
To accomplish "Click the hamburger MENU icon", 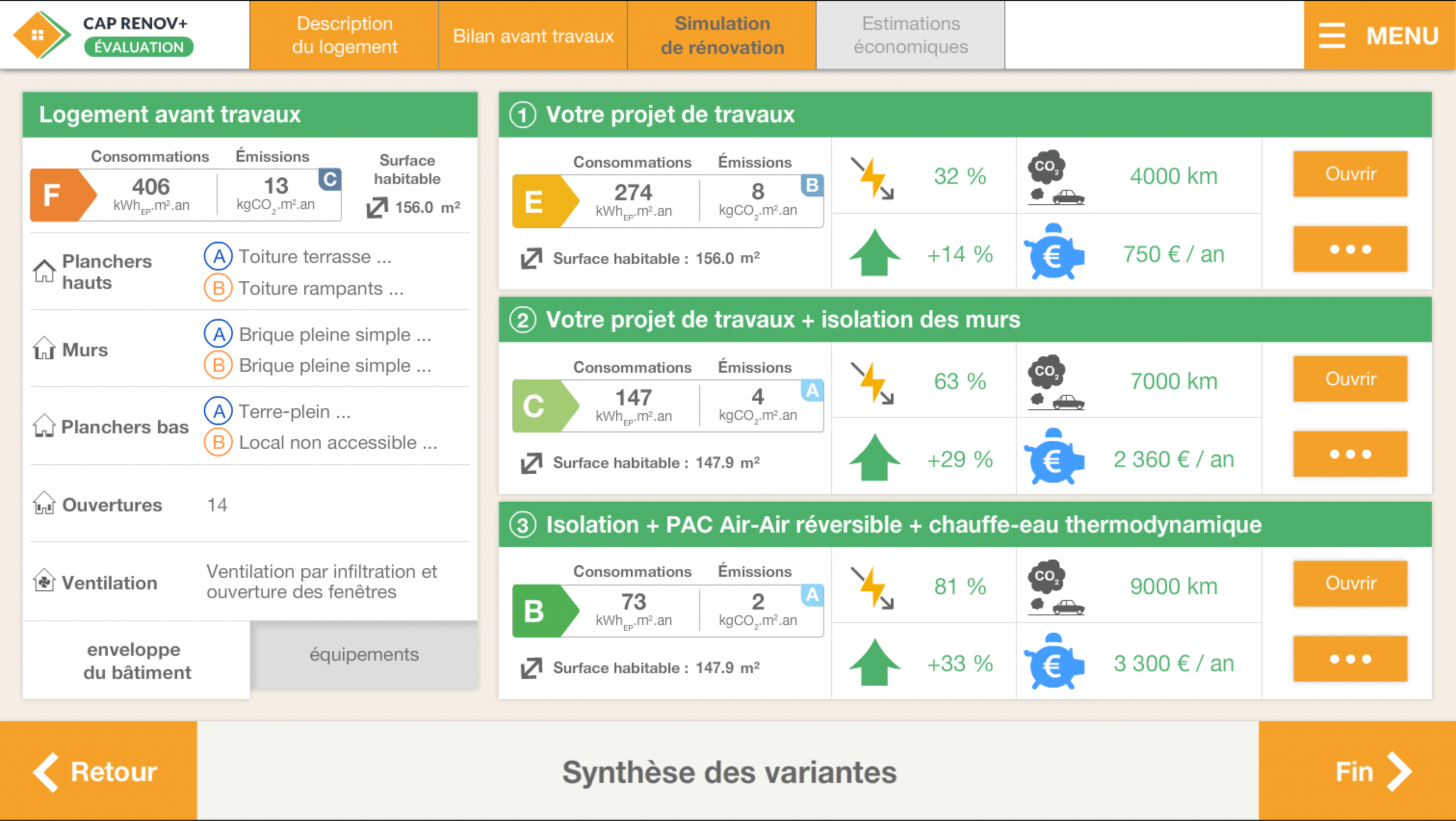I will point(1332,36).
